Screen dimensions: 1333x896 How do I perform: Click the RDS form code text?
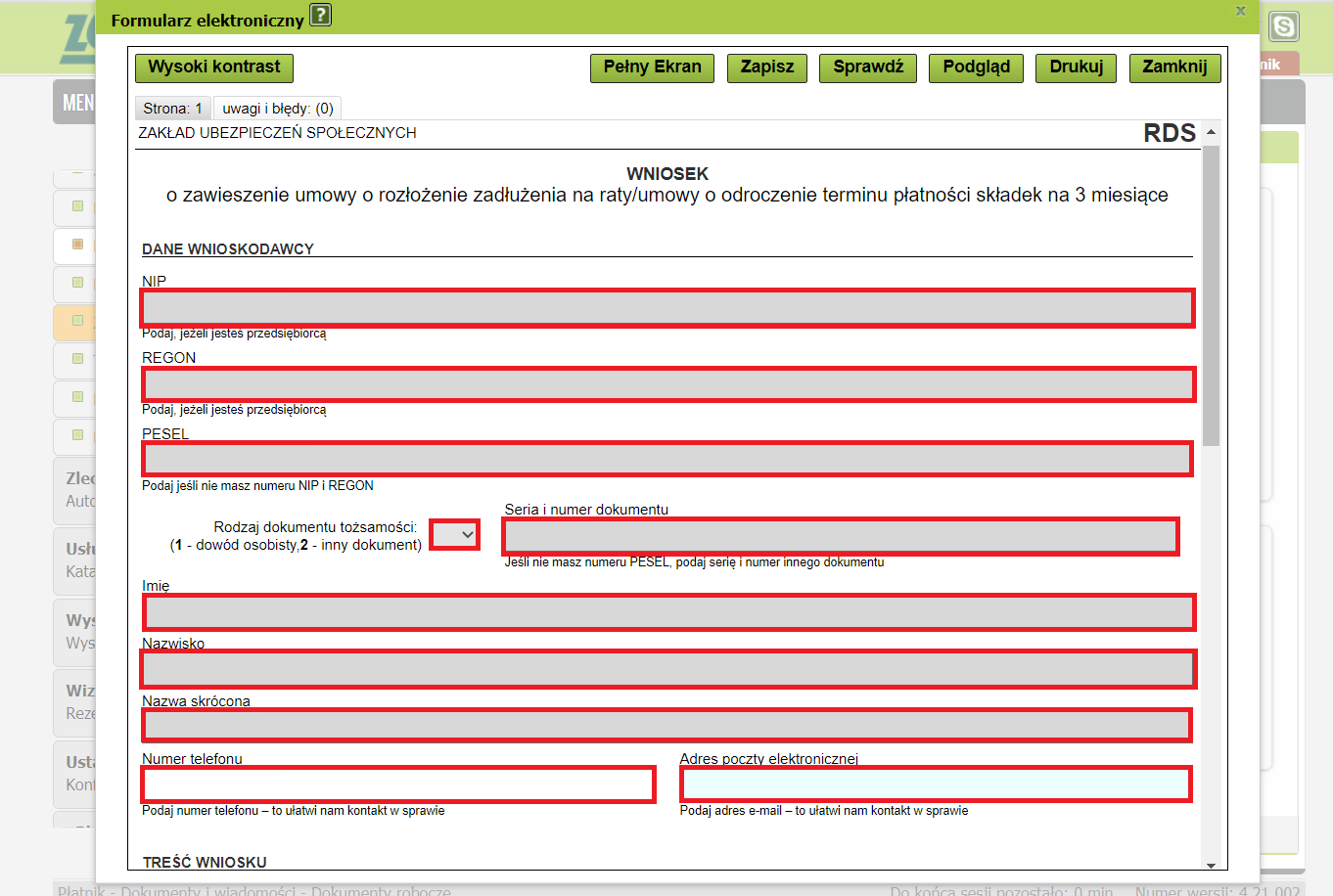[x=1170, y=133]
